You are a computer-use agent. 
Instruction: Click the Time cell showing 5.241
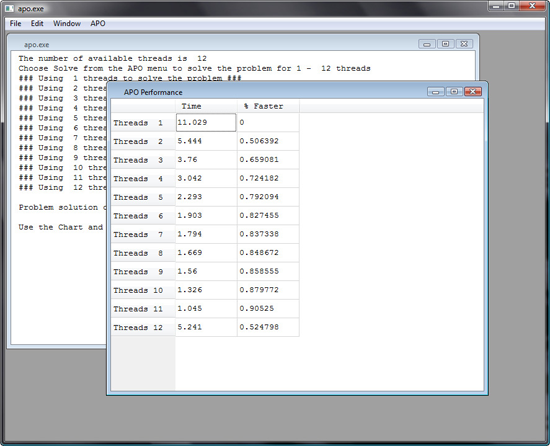click(206, 327)
